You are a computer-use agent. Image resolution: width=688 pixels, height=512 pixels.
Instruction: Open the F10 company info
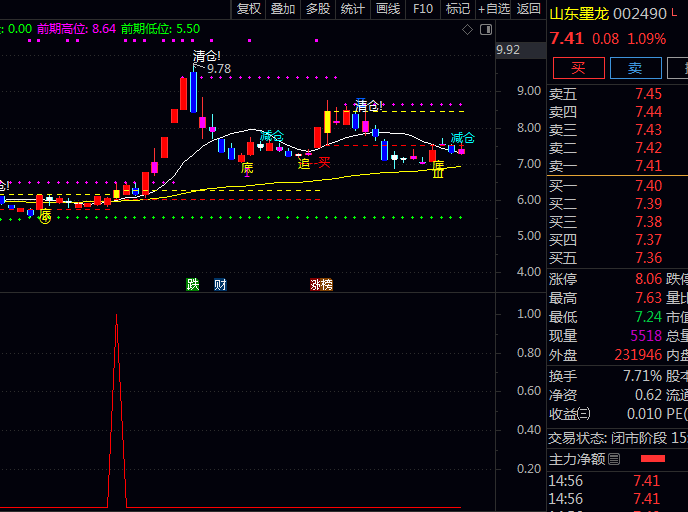(x=423, y=9)
